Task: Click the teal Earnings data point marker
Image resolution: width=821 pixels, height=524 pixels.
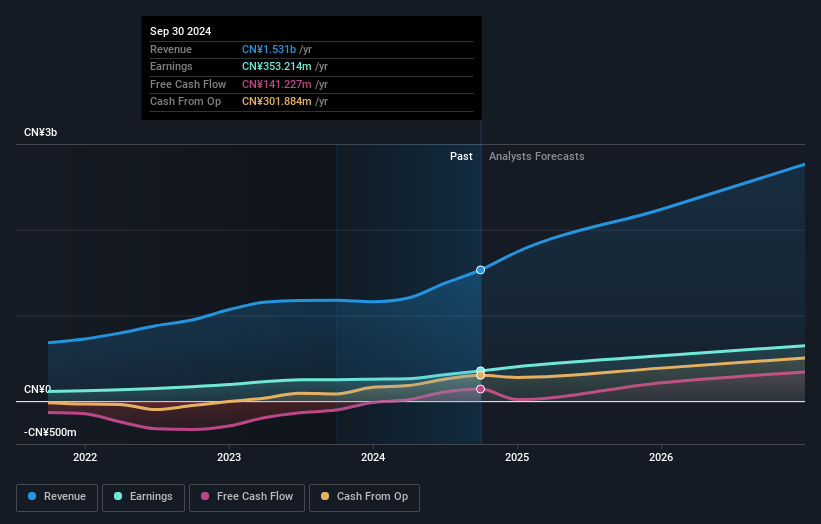Action: pos(481,371)
